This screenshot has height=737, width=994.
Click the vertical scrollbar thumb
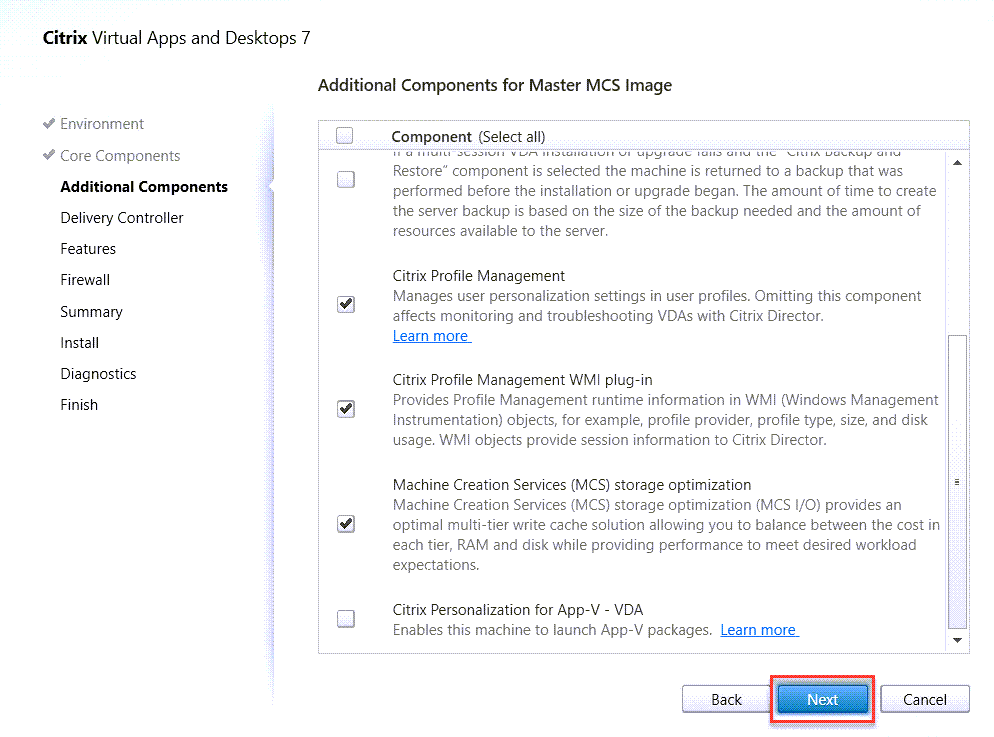957,480
